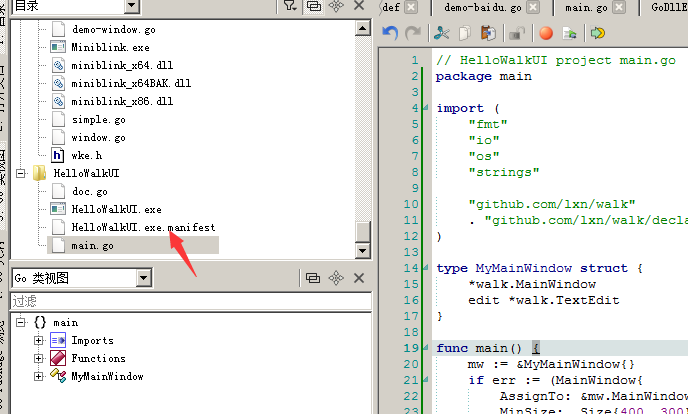
Task: Select Miniblink.exe in the file tree
Action: (111, 47)
